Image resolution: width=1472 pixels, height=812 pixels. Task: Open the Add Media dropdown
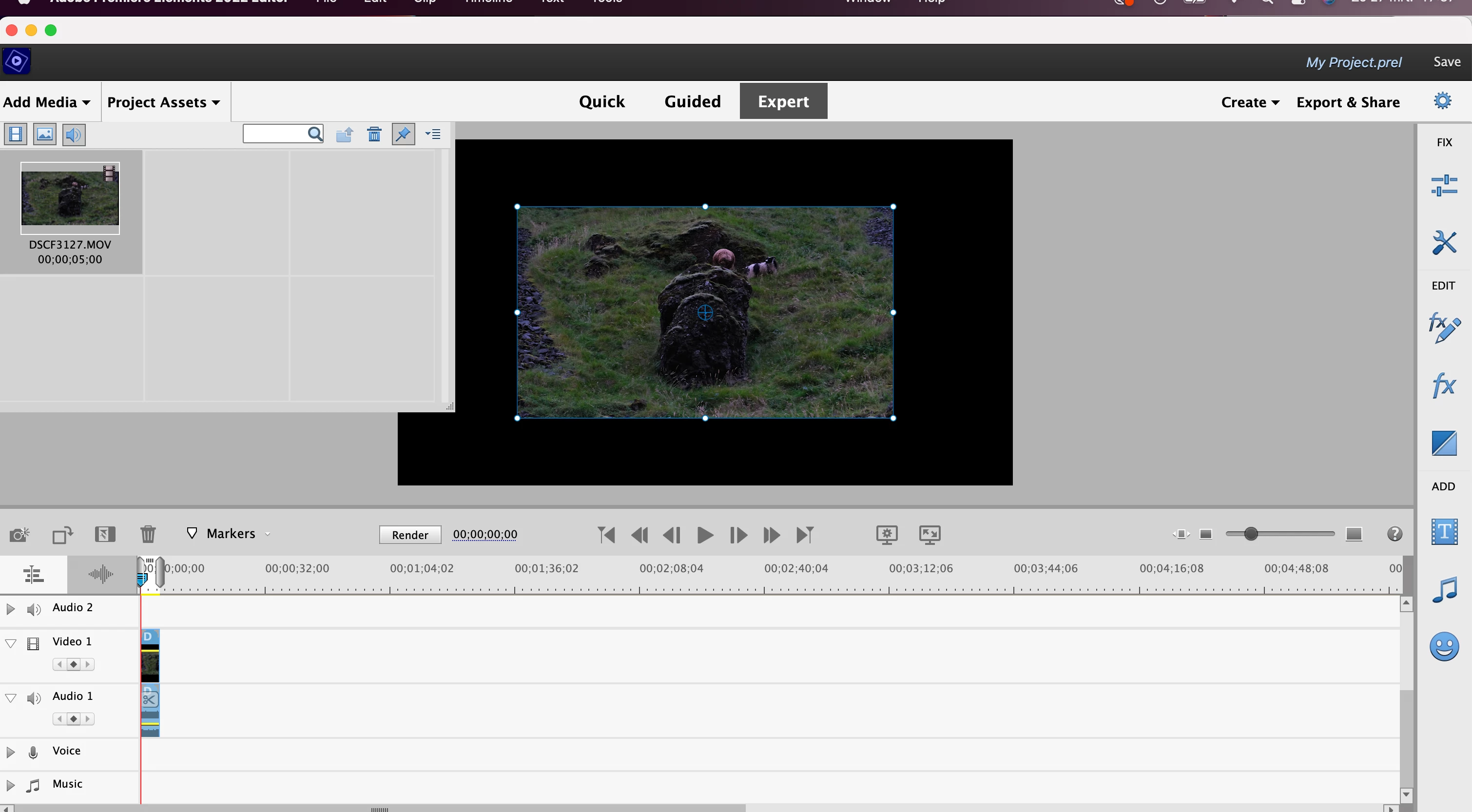[x=47, y=102]
